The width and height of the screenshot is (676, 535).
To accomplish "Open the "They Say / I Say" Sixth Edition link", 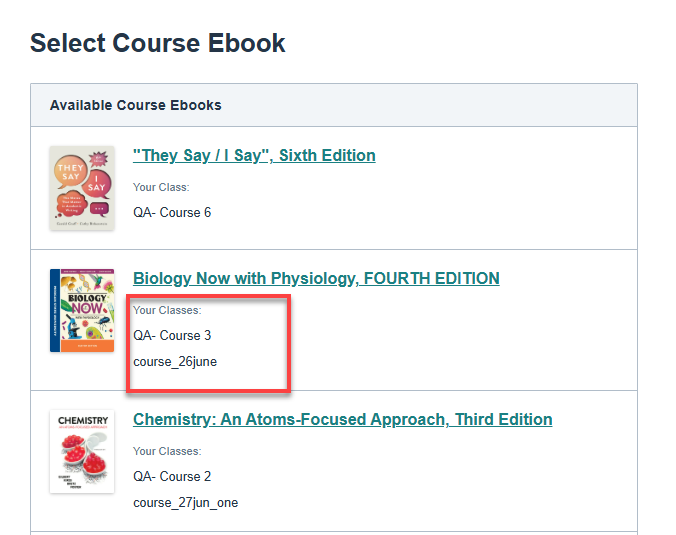I will tap(254, 156).
